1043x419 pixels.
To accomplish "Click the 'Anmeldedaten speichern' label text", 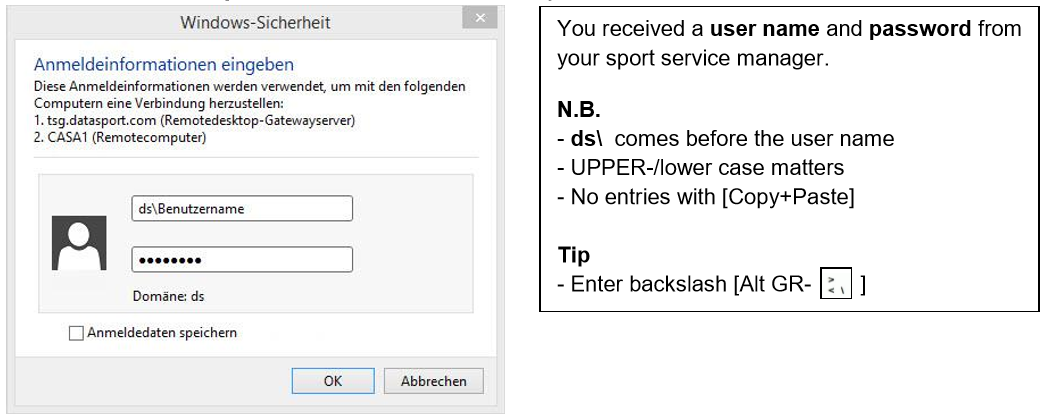I will pos(163,333).
